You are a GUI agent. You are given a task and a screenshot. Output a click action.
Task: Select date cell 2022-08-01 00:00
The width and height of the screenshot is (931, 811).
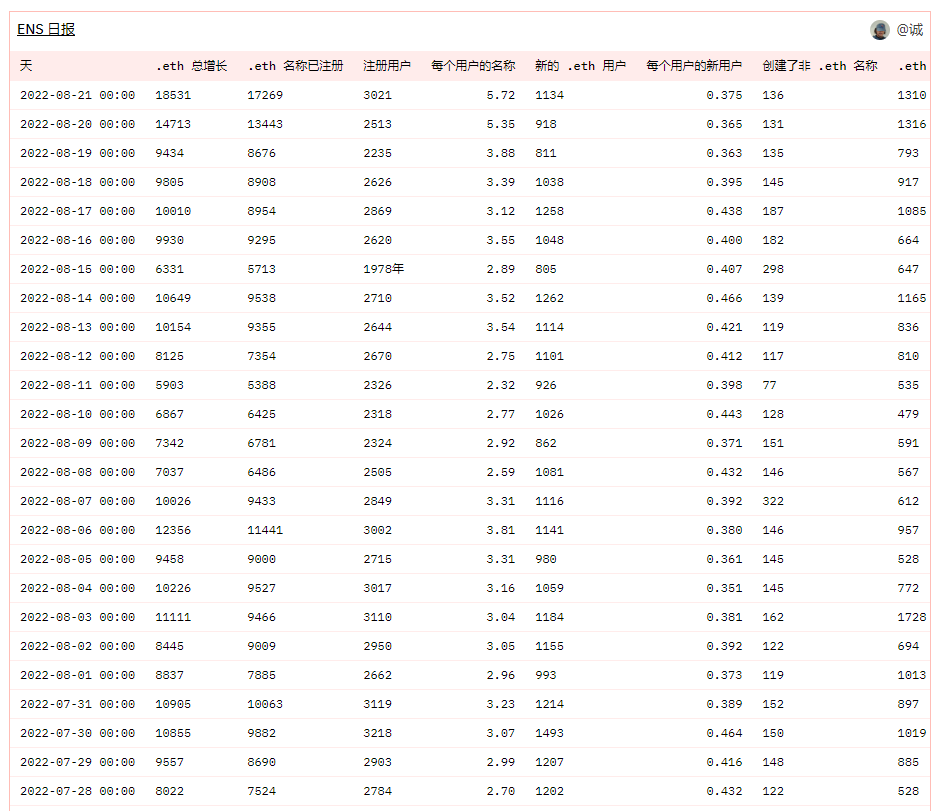click(78, 676)
